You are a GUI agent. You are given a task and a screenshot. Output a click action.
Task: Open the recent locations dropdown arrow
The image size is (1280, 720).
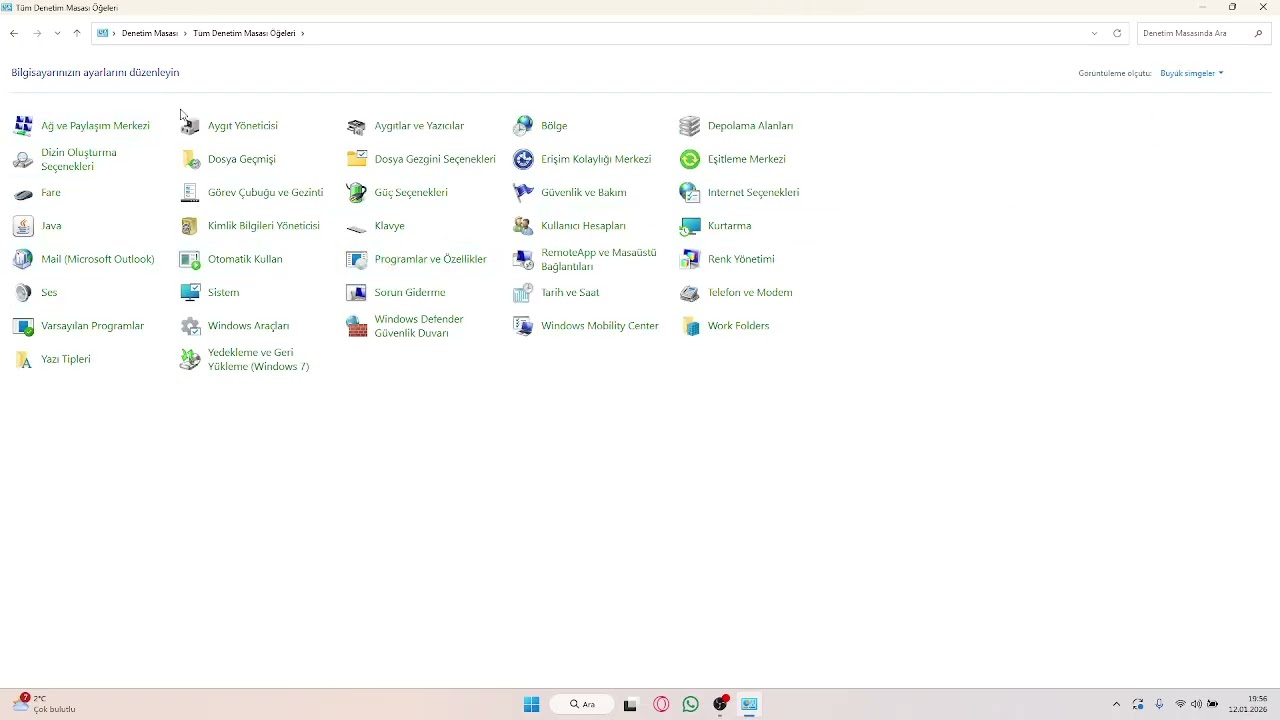coord(57,33)
